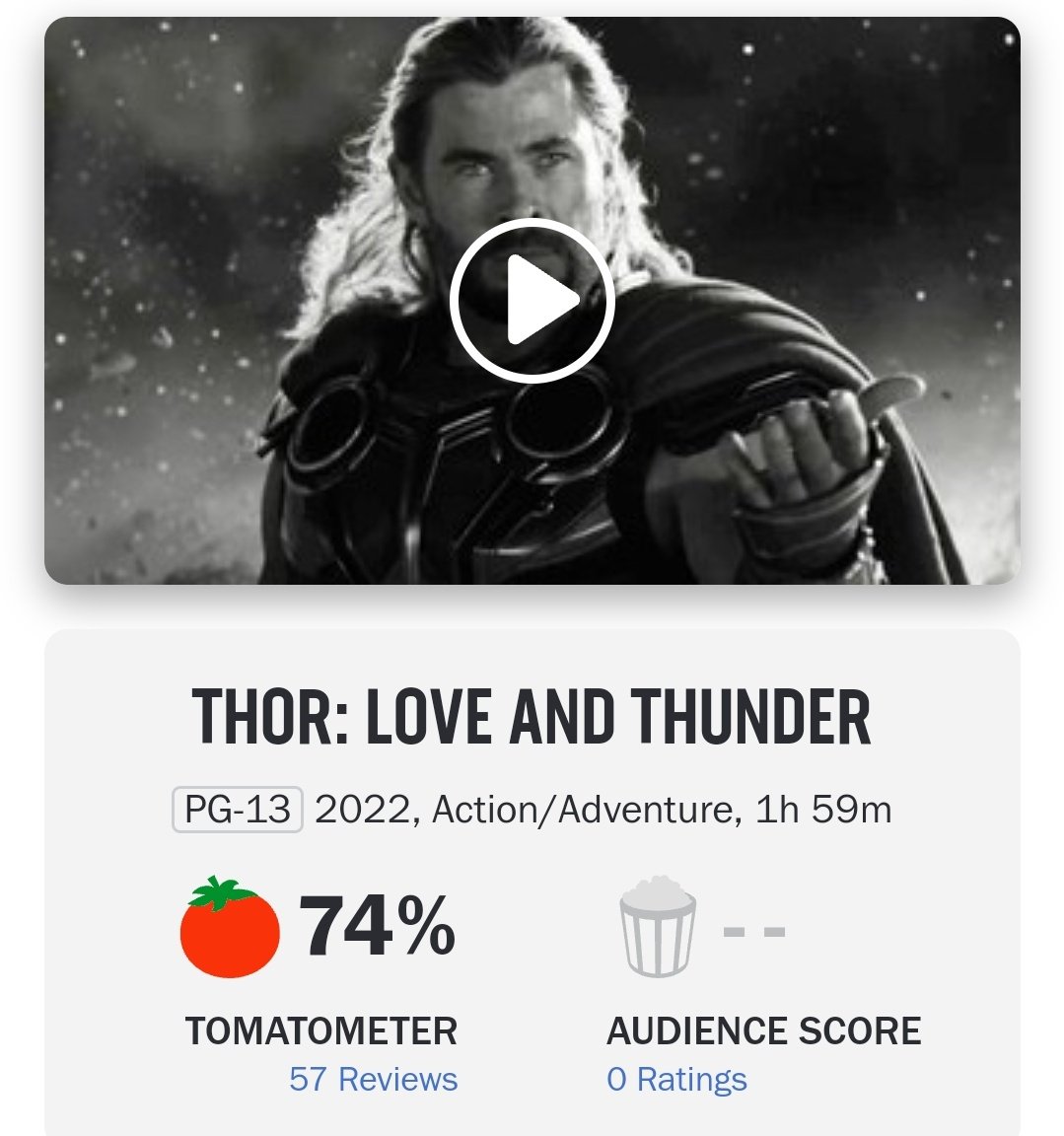Play the Thor trailer video
1064x1136 pixels.
pos(532,301)
